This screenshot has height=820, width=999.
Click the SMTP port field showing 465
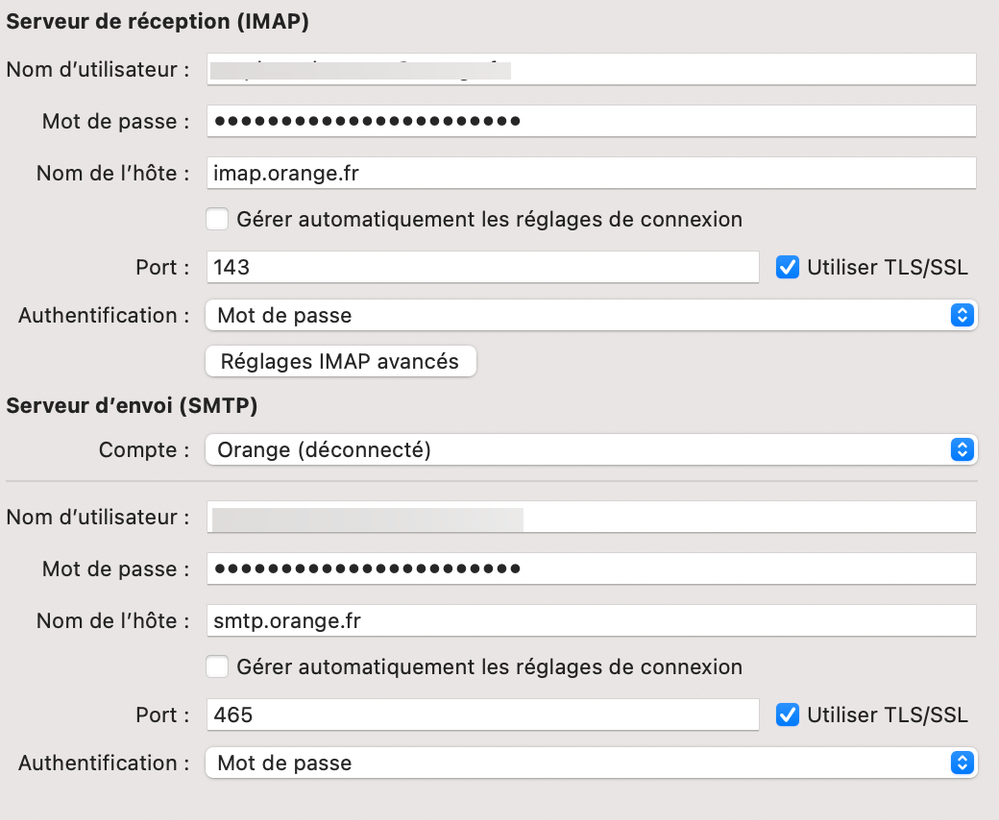tap(480, 715)
